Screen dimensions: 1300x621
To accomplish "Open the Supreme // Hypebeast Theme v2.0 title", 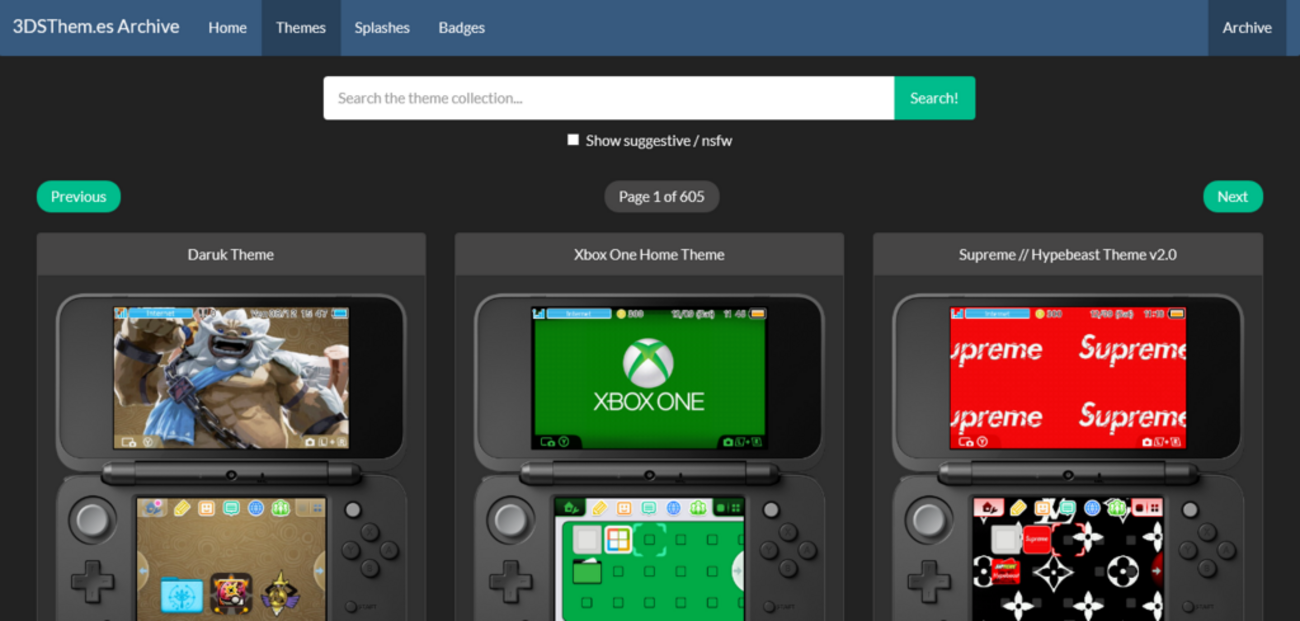I will click(1067, 255).
